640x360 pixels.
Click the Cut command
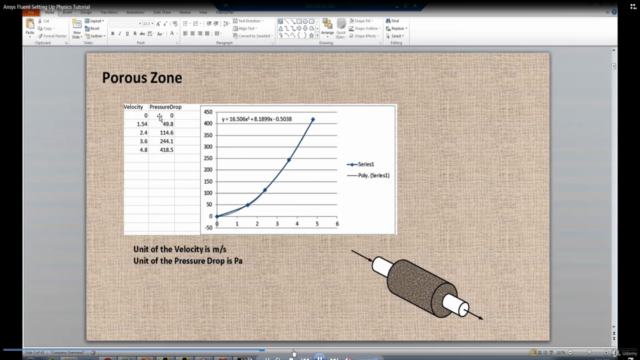(x=43, y=21)
